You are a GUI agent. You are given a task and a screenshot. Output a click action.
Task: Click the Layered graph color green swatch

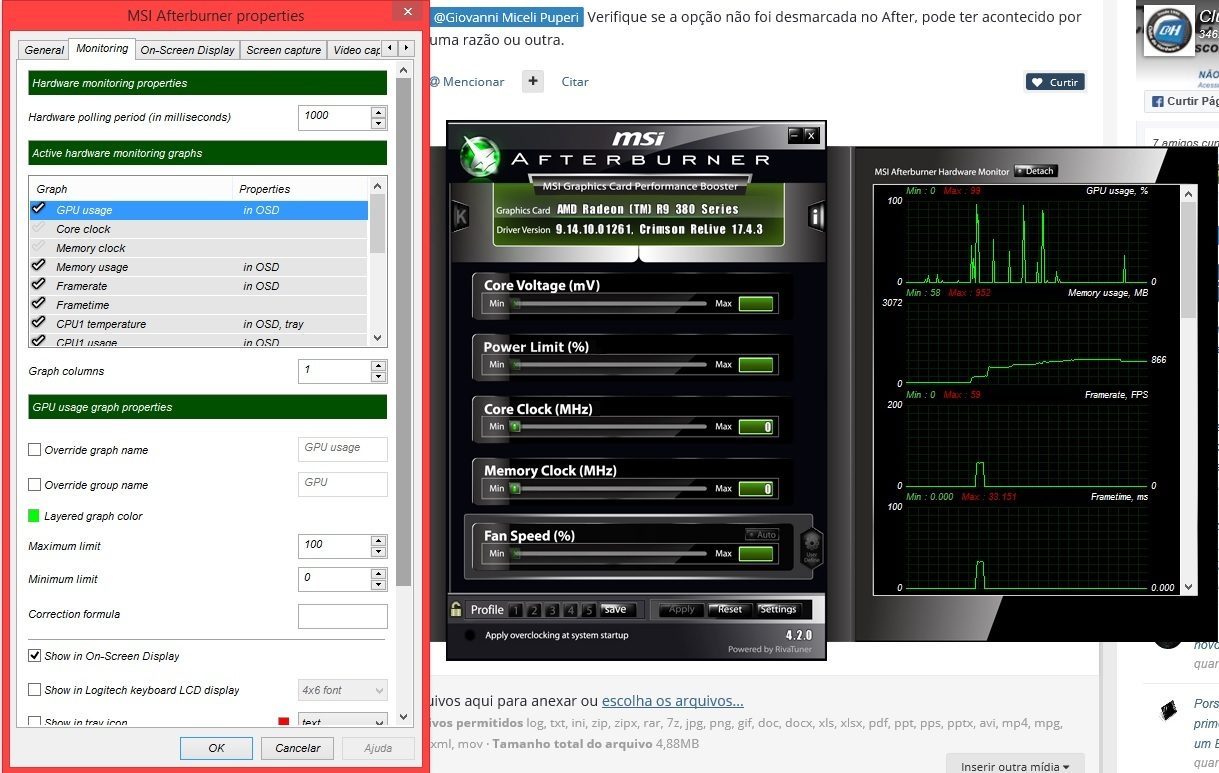point(34,516)
